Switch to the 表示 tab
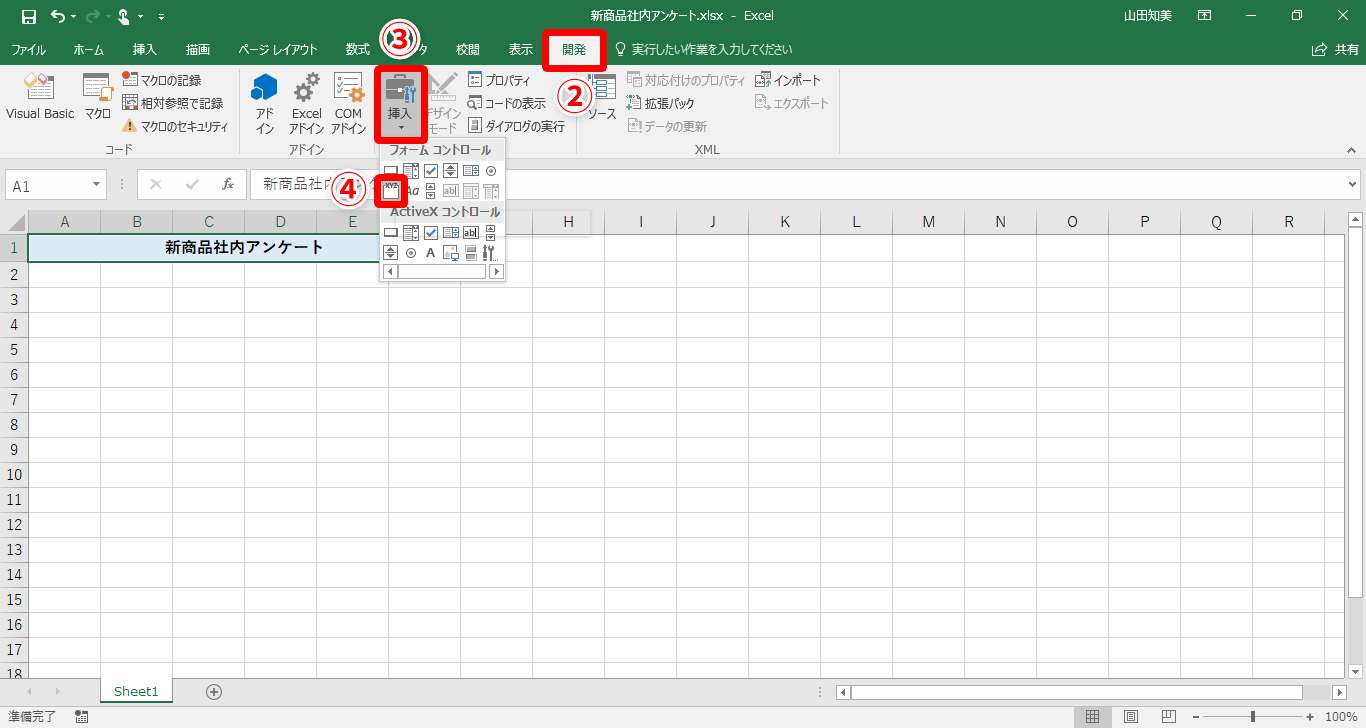This screenshot has width=1366, height=728. (x=521, y=50)
